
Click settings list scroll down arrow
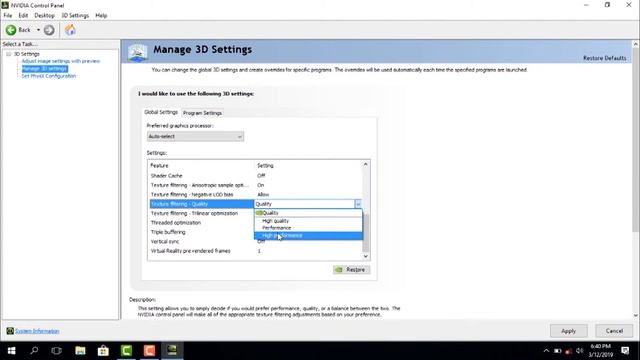(x=366, y=256)
